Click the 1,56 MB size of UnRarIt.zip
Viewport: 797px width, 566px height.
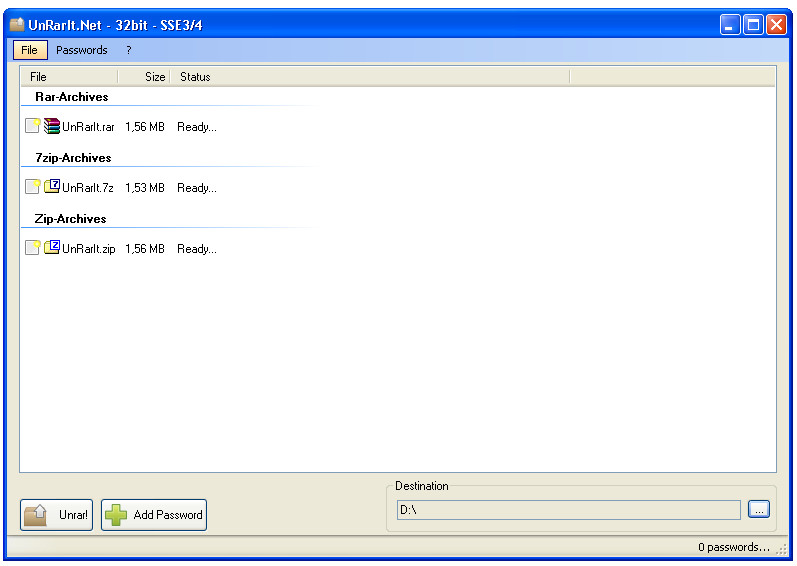(145, 248)
